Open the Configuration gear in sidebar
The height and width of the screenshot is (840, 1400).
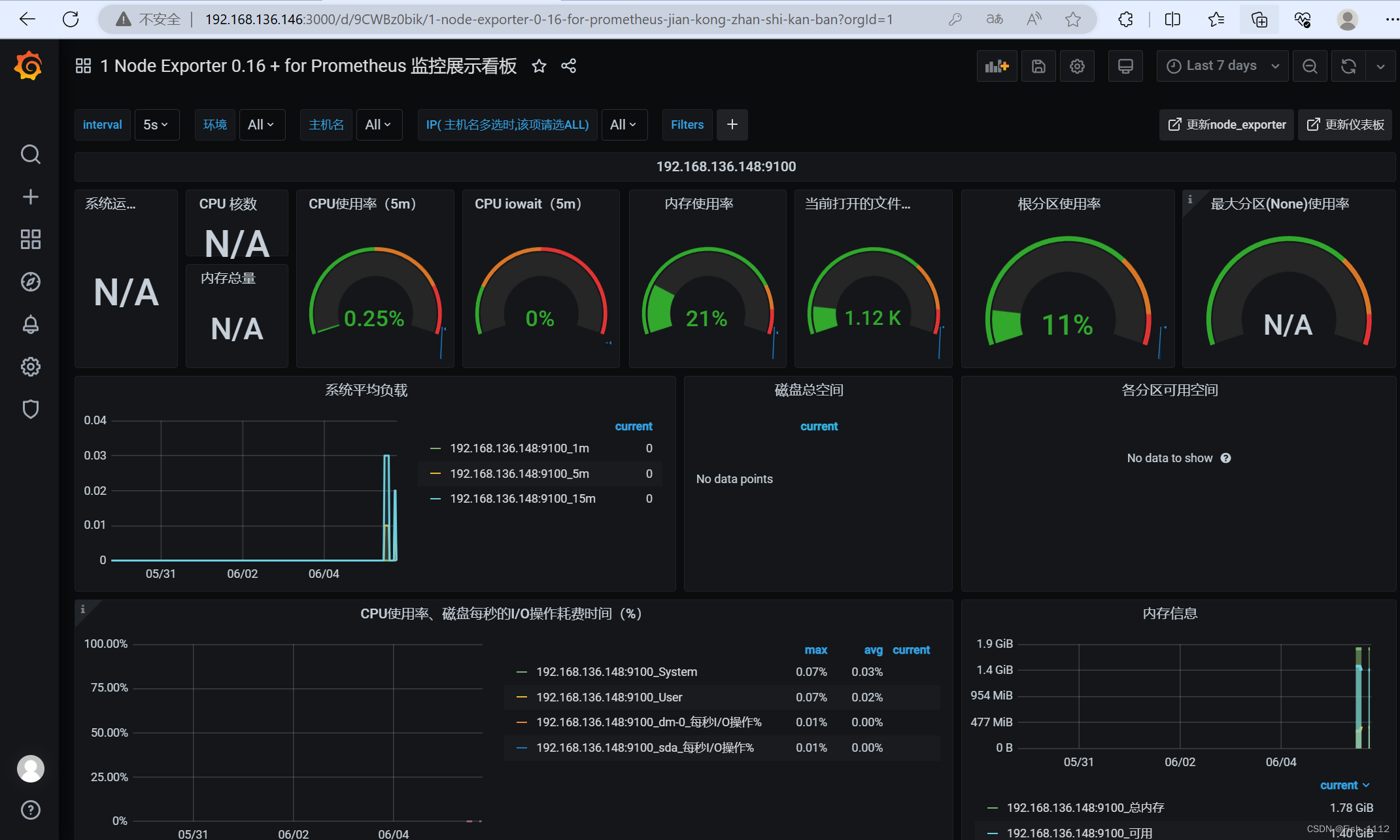pos(30,367)
